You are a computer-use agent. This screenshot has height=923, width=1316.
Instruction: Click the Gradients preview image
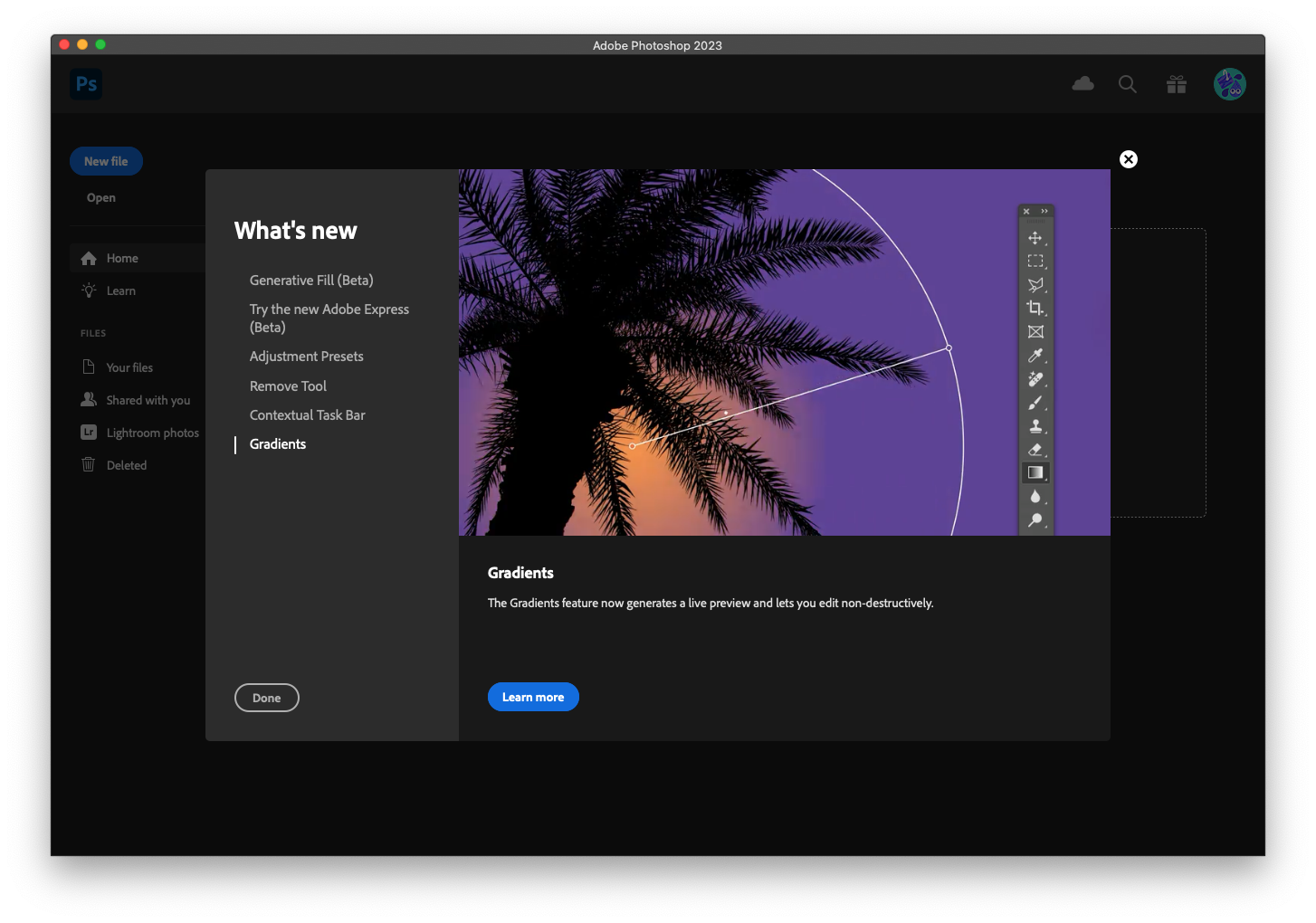coord(785,352)
